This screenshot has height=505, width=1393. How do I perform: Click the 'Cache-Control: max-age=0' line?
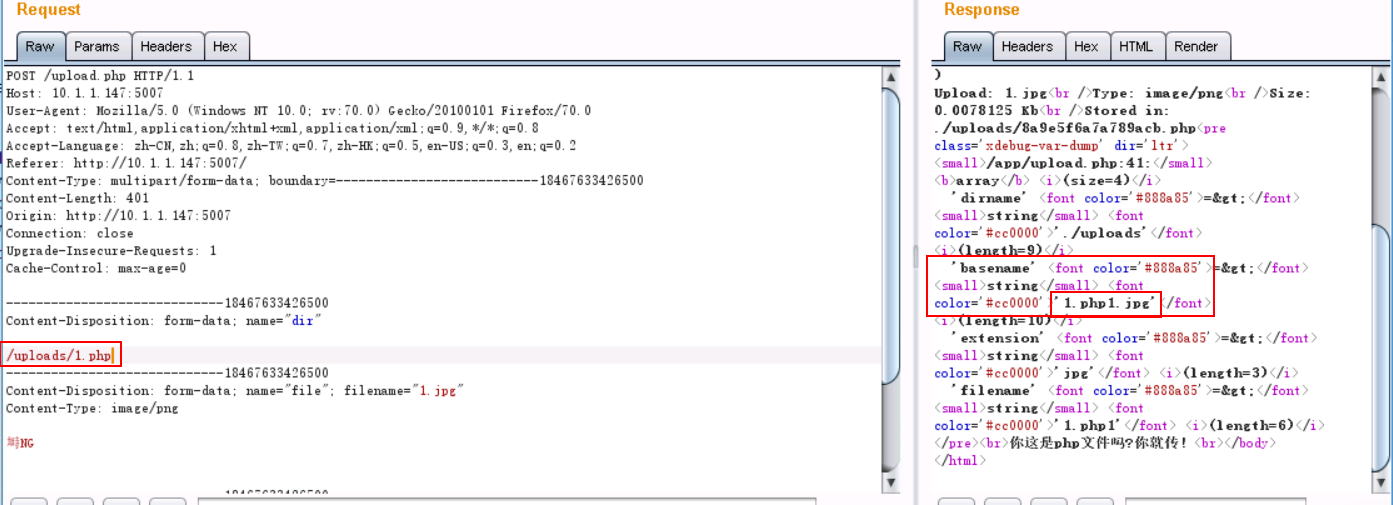click(x=96, y=268)
